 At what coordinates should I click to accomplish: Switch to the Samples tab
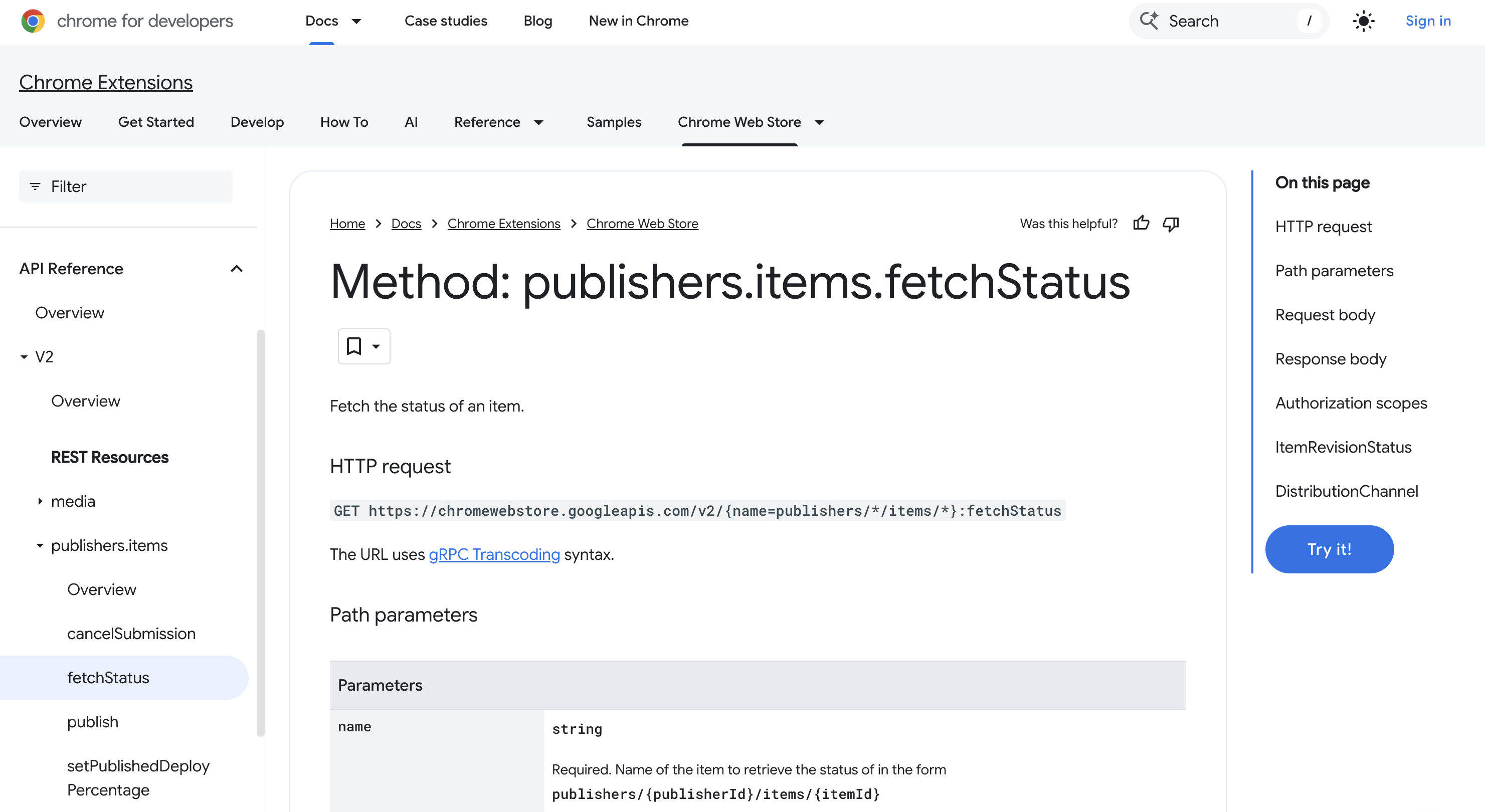[x=613, y=122]
